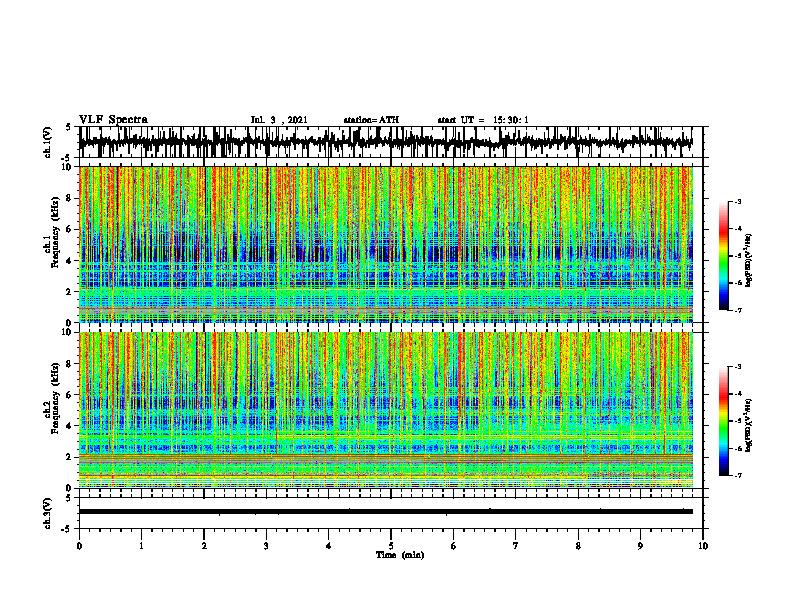Select the "start UT = 15:30:1" text
The width and height of the screenshot is (792, 612).
(483, 120)
